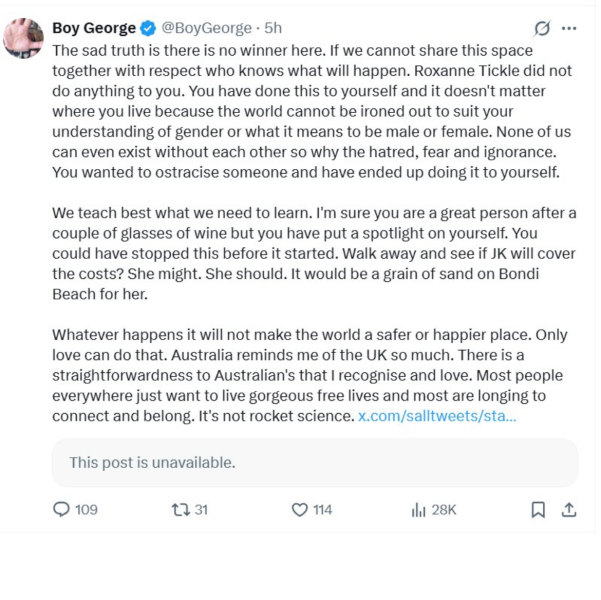
Task: Open view analytics bar chart icon
Action: (x=418, y=510)
